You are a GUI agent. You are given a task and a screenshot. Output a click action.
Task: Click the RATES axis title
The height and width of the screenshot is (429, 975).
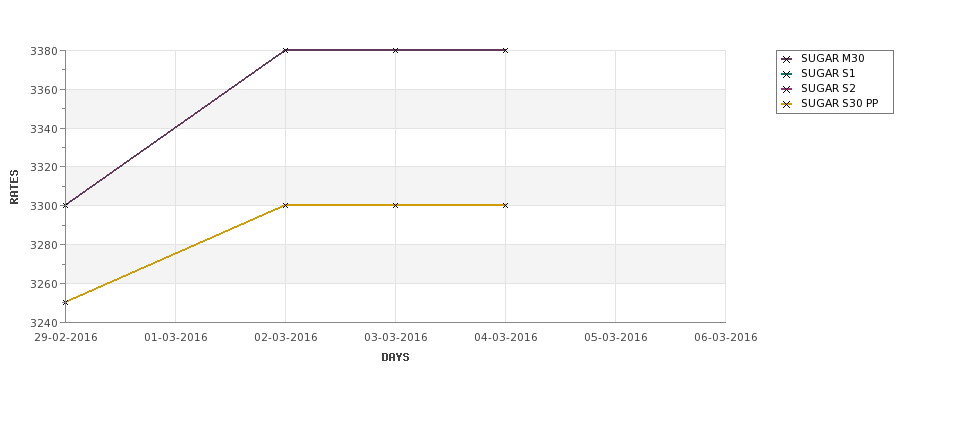click(x=14, y=187)
